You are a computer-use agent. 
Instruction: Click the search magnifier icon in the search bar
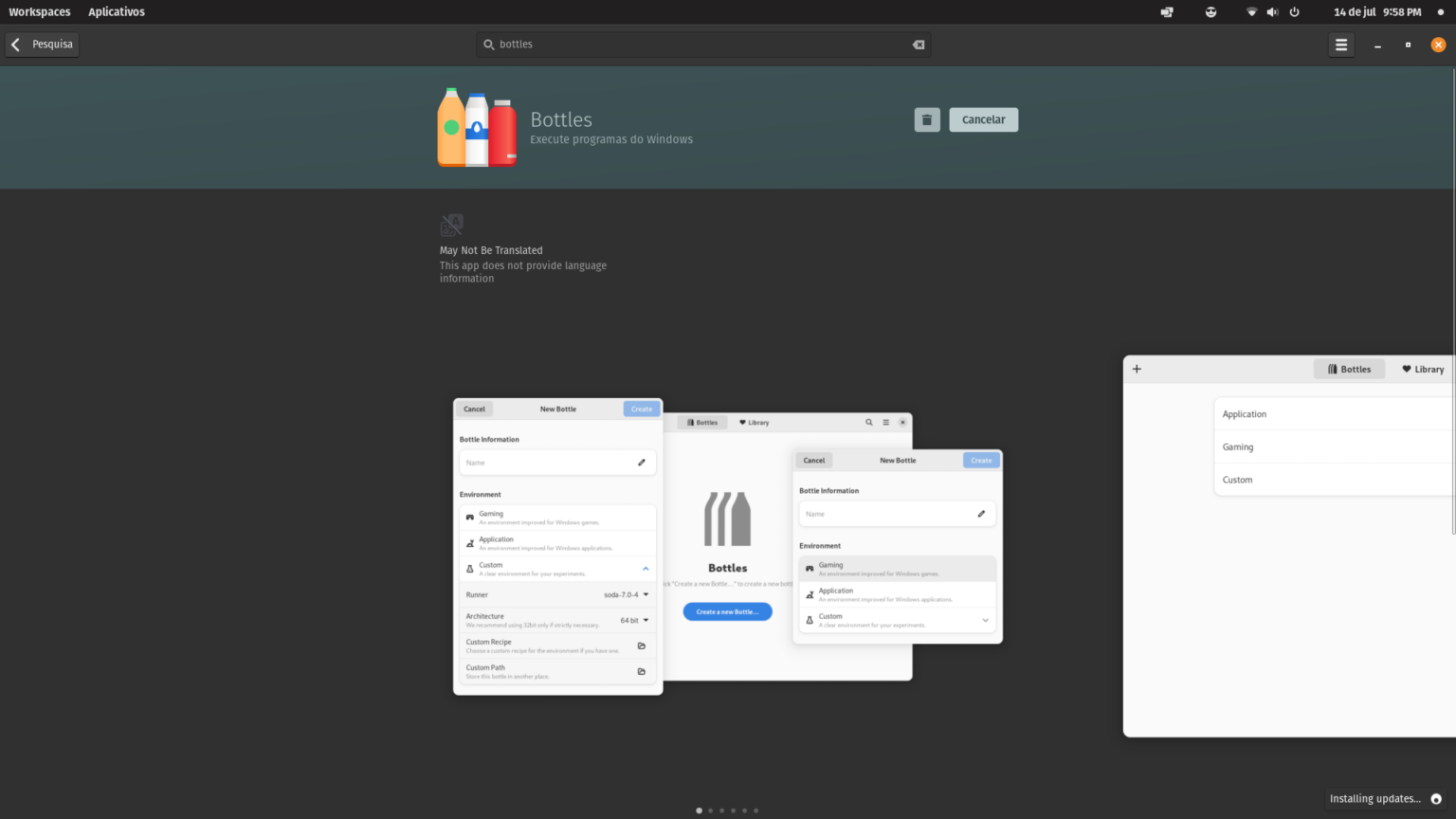[x=489, y=45]
